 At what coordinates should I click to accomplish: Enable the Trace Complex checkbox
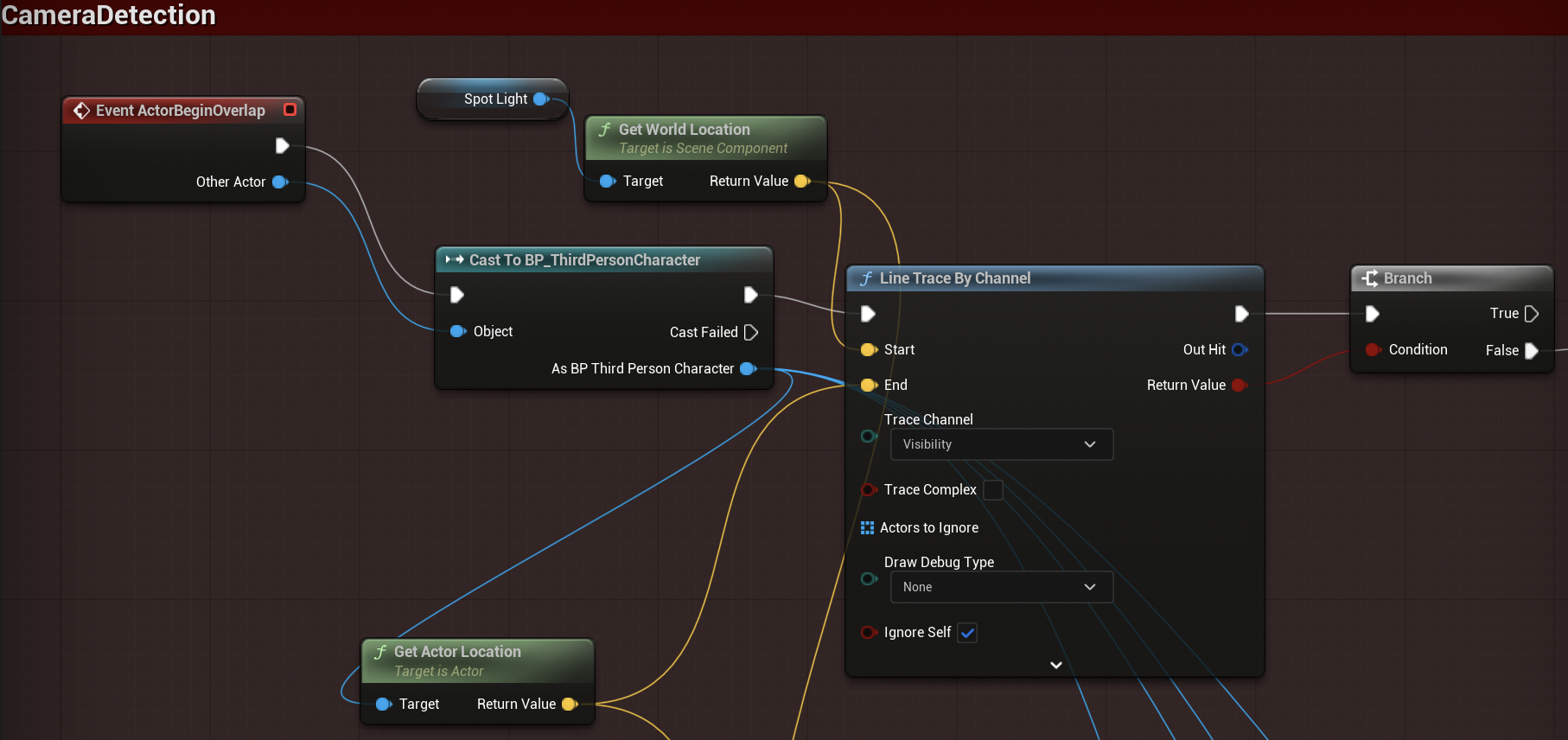coord(993,489)
